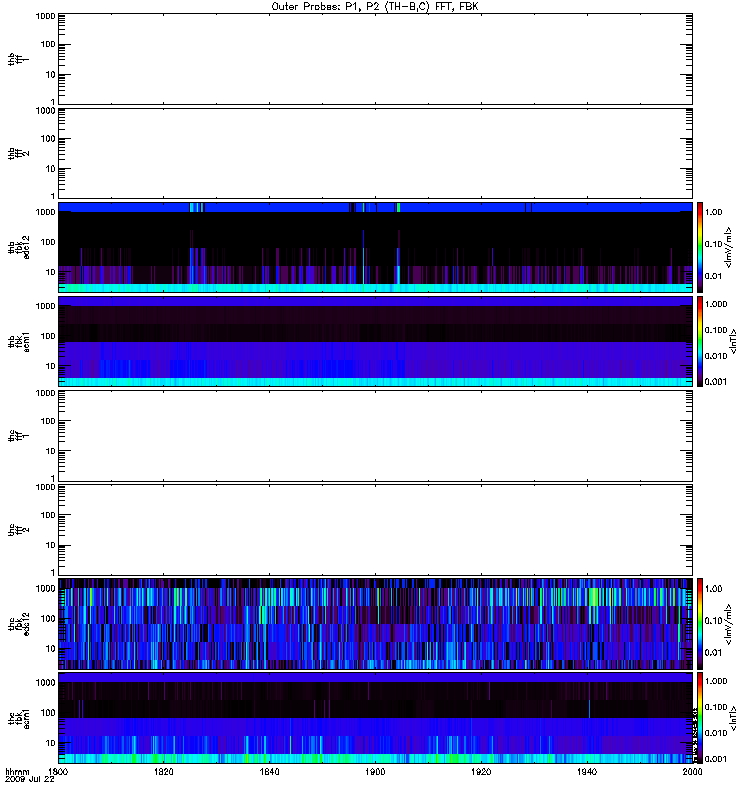Click the '1000' tick of thc fff 1 panel

45,393
